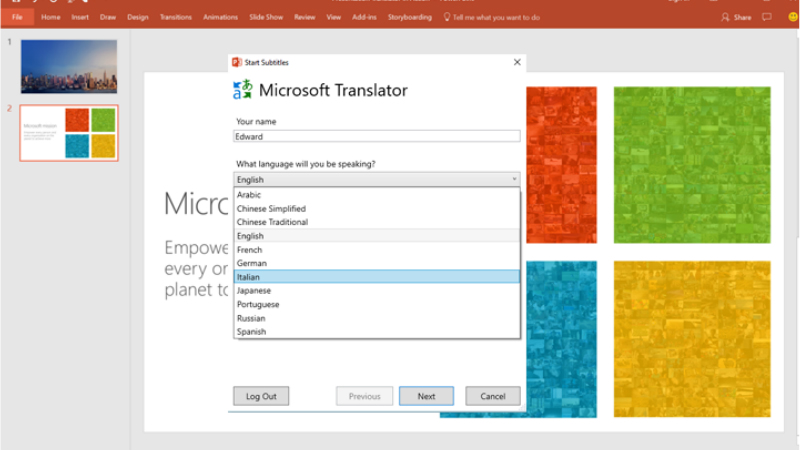Image resolution: width=800 pixels, height=450 pixels.
Task: Choose Arabic from the language list
Action: (x=377, y=195)
